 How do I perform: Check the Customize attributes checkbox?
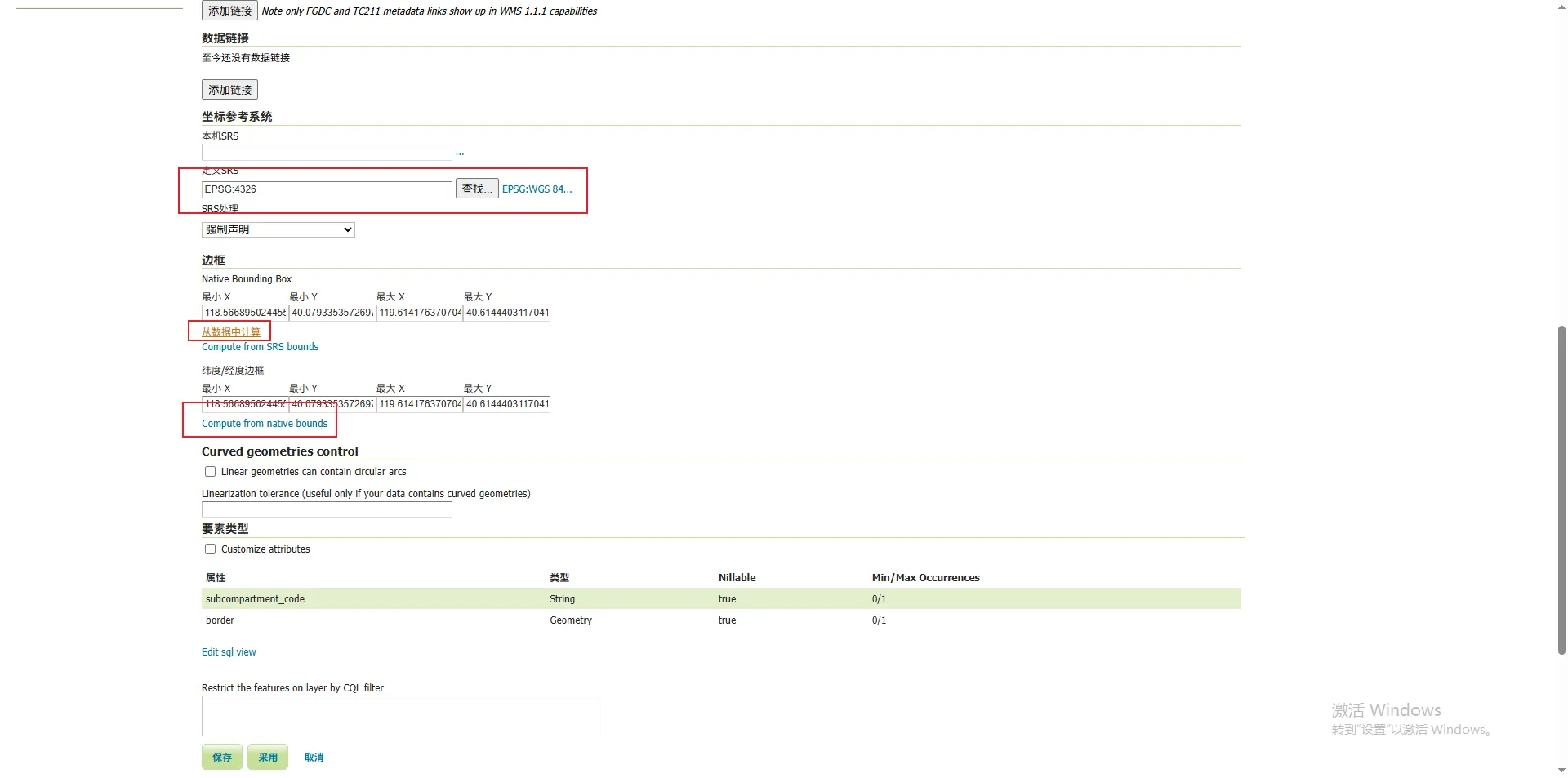[x=211, y=549]
